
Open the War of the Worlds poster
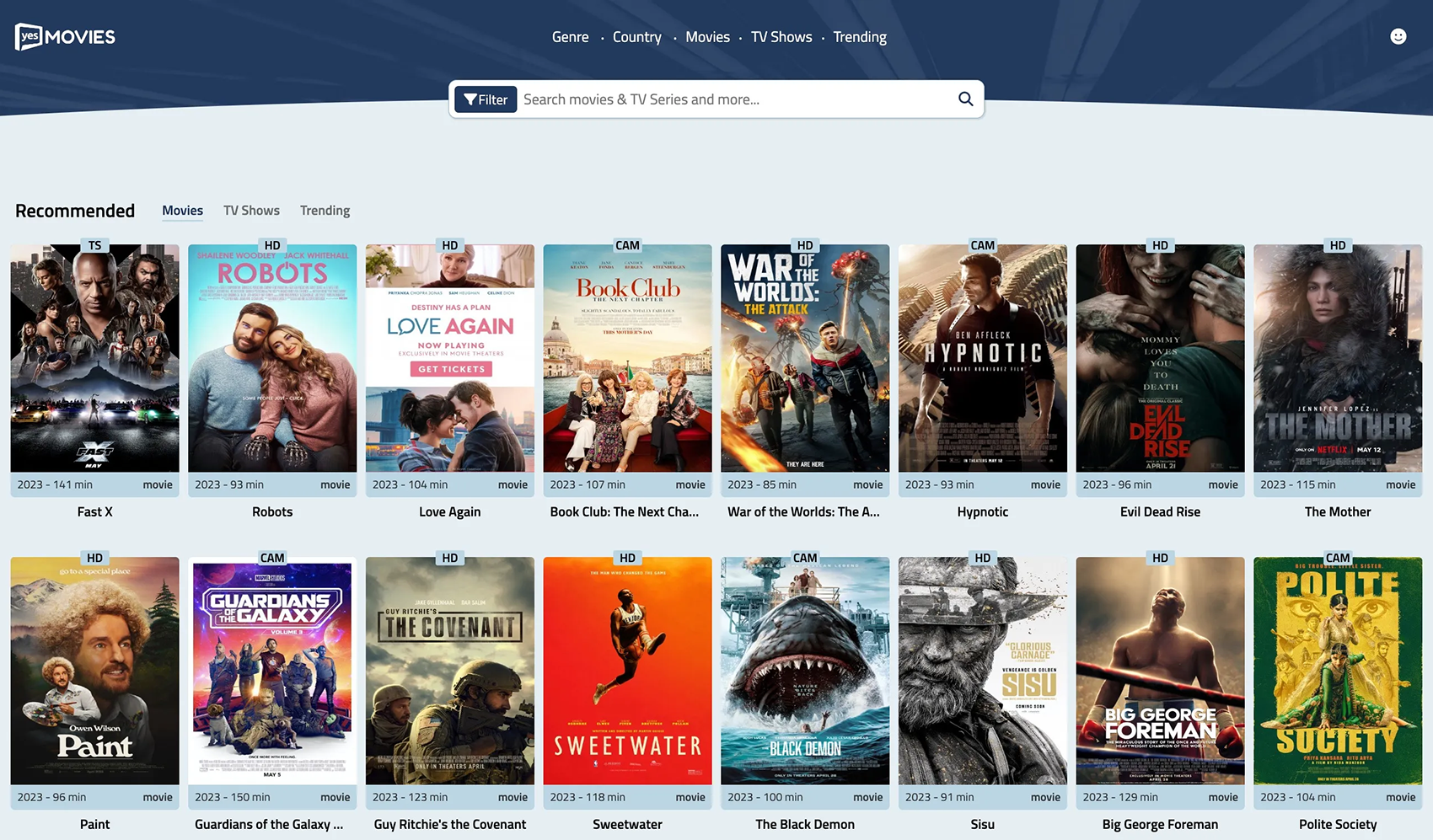tap(805, 358)
